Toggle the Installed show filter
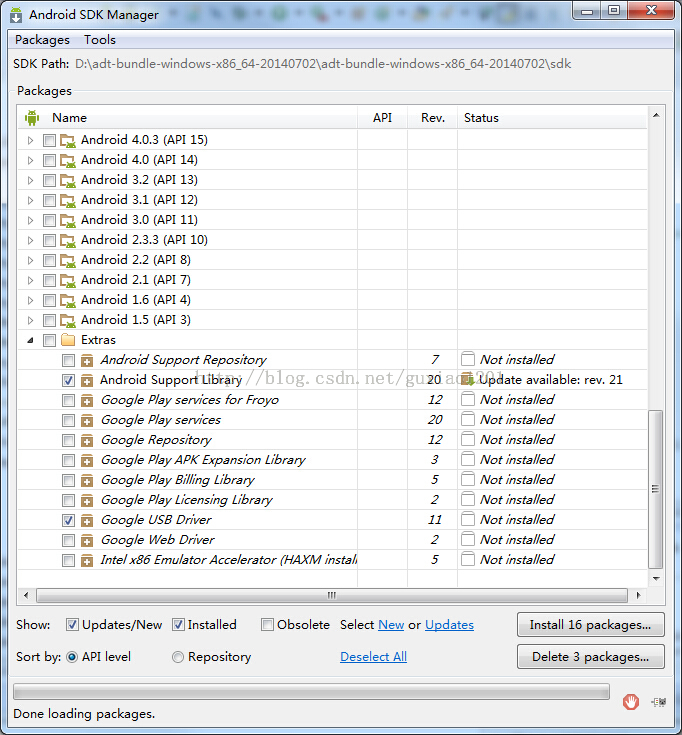 [178, 624]
